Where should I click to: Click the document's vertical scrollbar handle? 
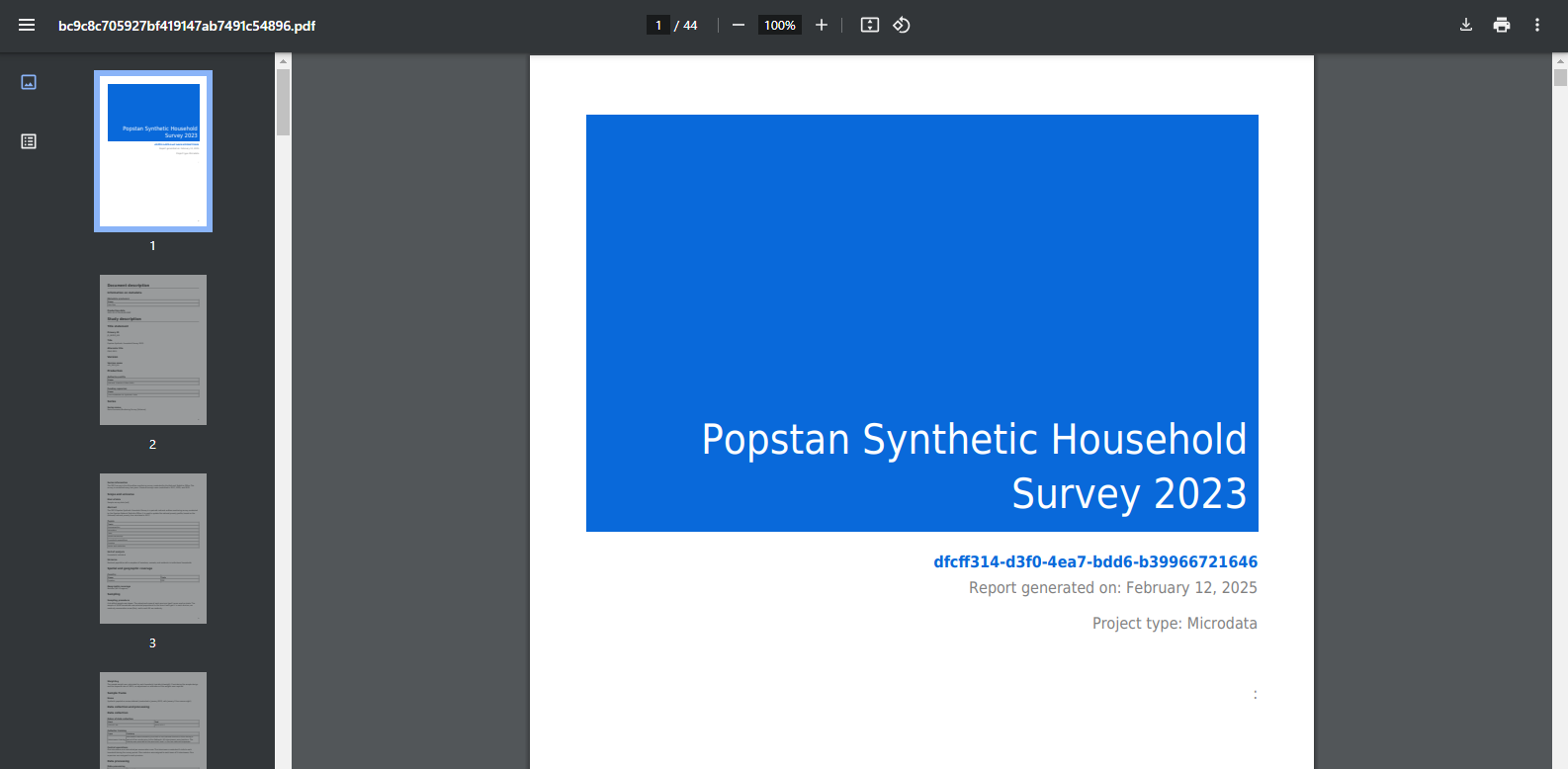point(1560,77)
